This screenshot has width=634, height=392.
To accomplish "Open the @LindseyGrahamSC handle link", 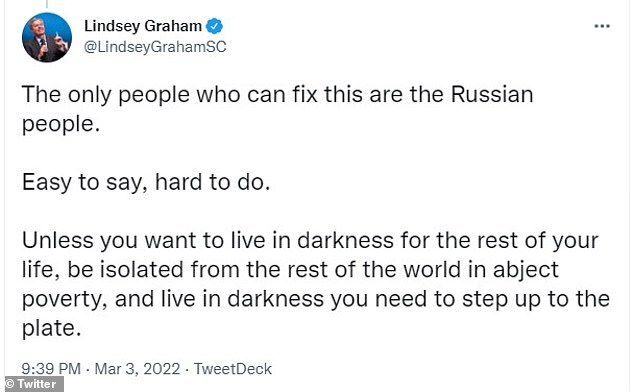I will click(x=155, y=47).
